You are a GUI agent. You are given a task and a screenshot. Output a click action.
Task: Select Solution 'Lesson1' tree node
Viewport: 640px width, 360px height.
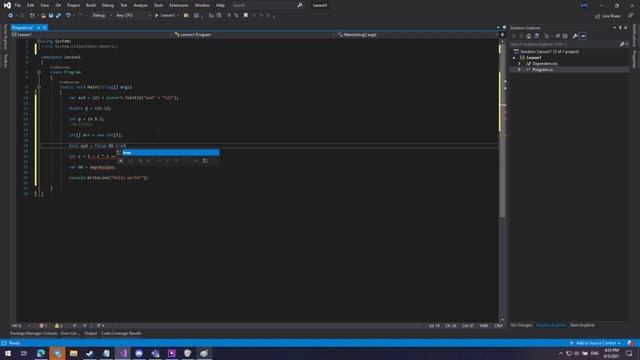pos(546,51)
